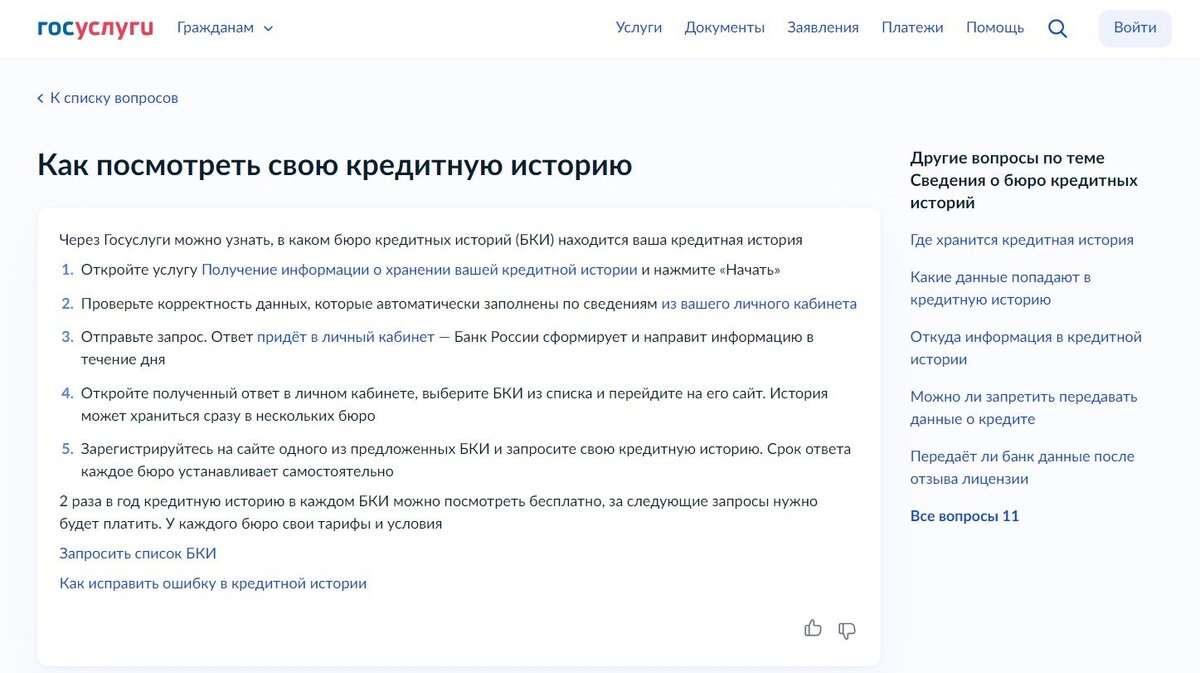
Task: Click the thumbs down dislike icon
Action: (847, 630)
